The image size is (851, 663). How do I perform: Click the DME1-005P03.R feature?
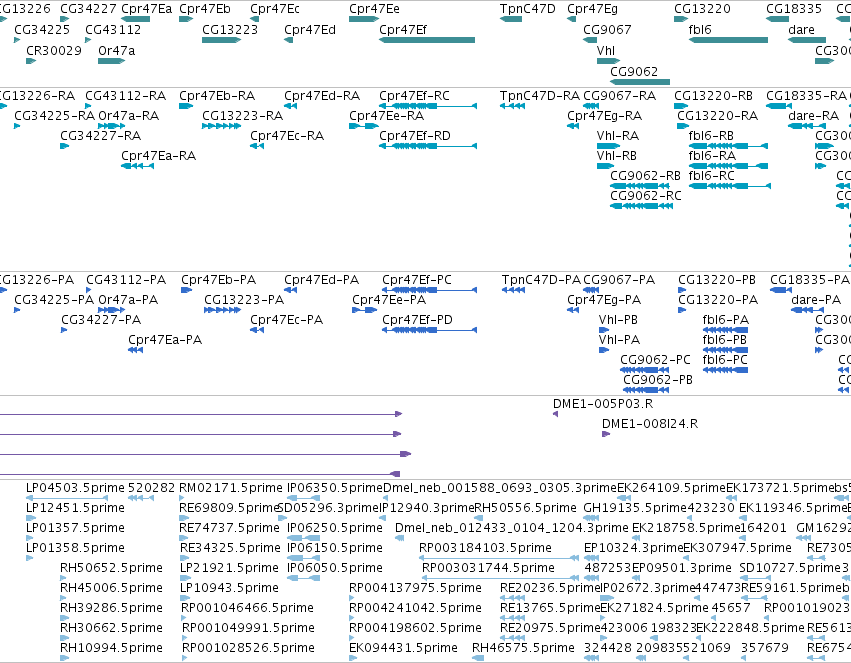[555, 414]
